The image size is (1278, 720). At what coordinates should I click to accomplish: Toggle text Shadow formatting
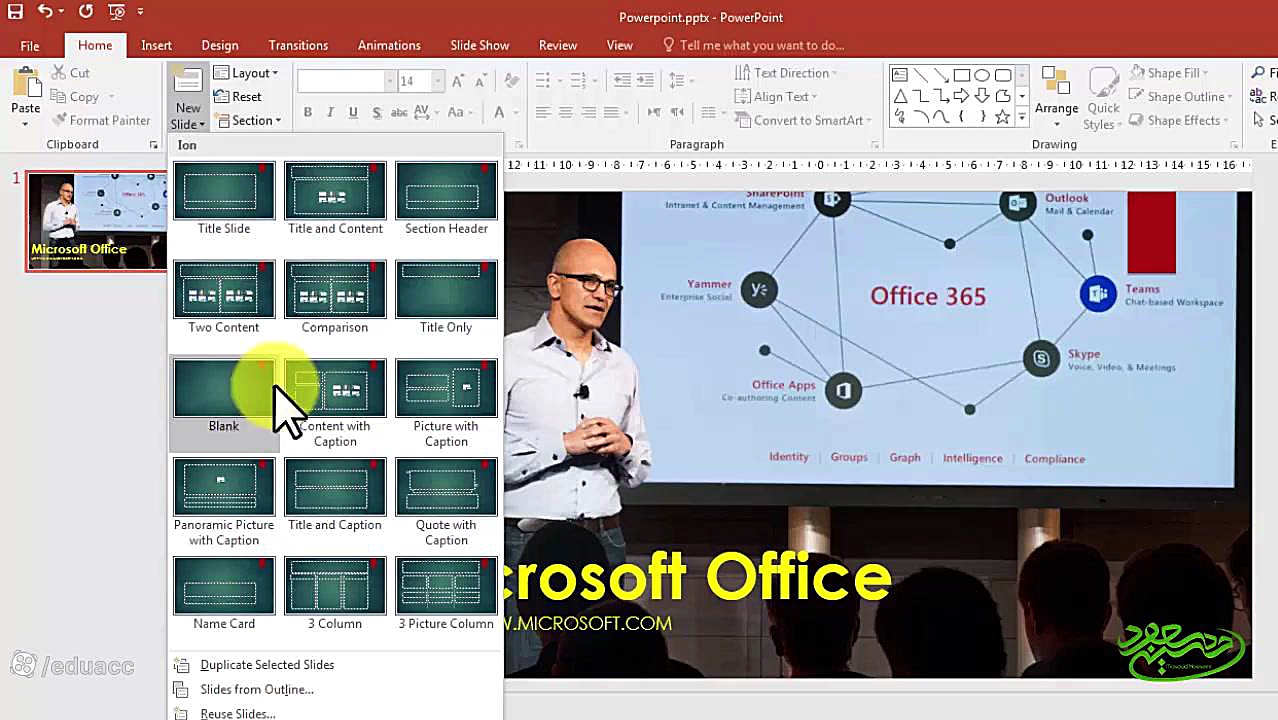pyautogui.click(x=376, y=112)
